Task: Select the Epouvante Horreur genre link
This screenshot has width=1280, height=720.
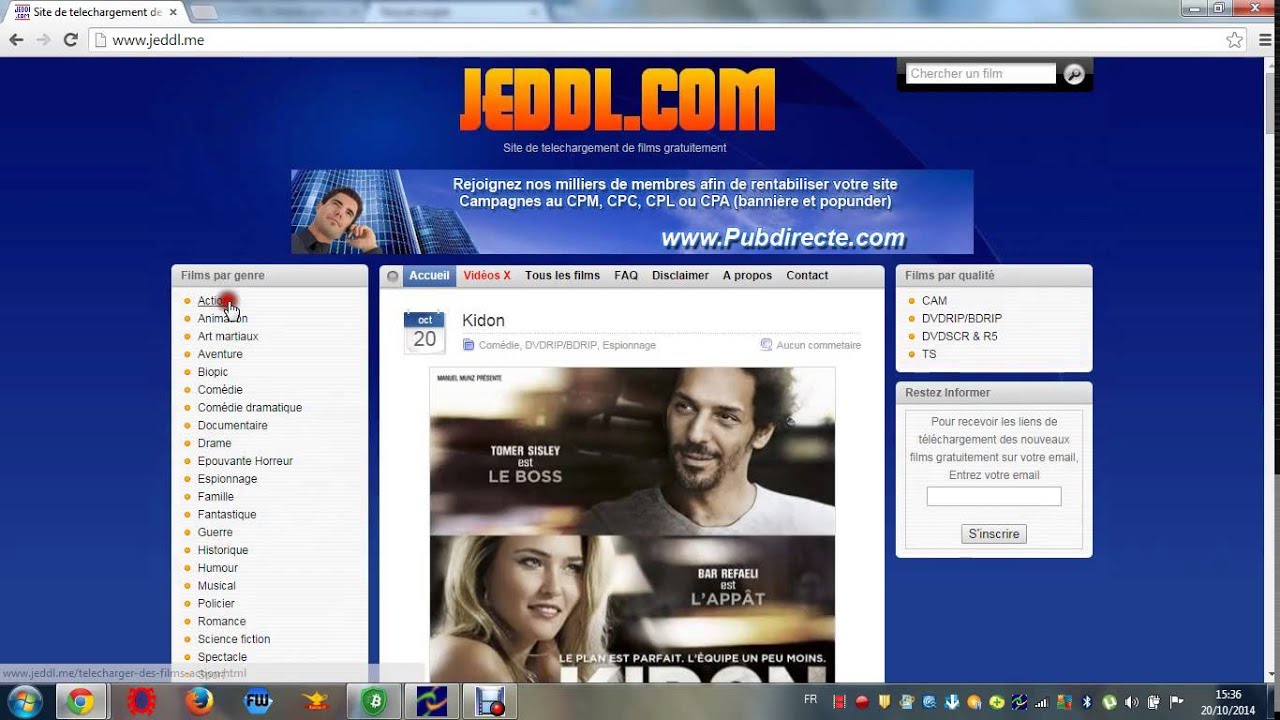Action: point(245,461)
